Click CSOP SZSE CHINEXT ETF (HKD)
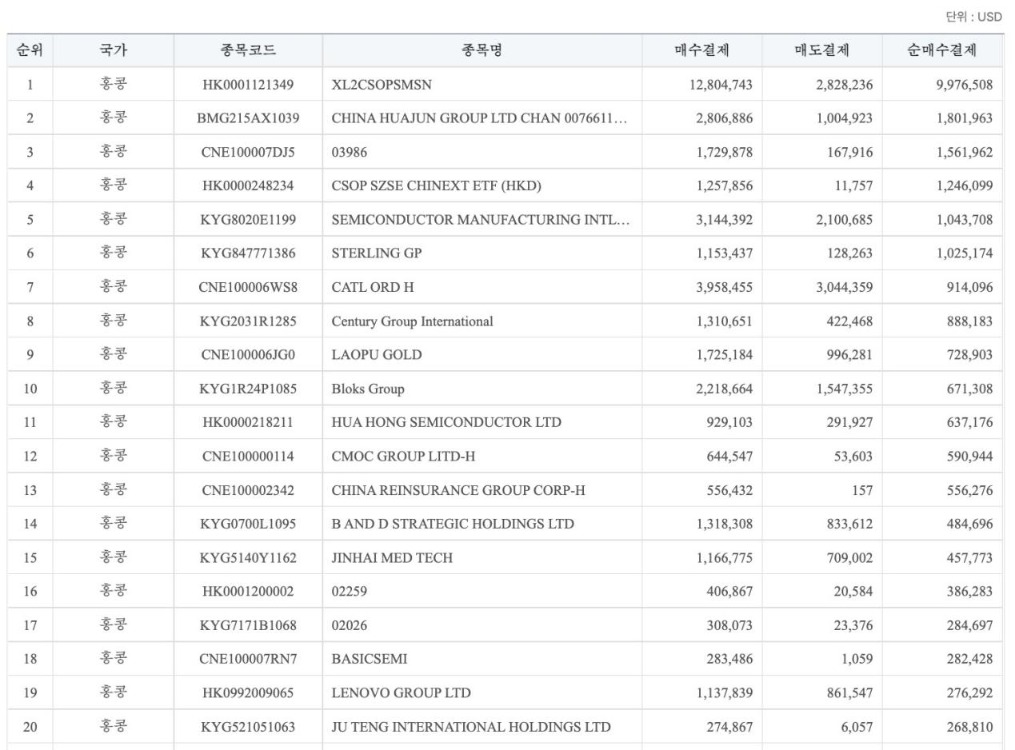This screenshot has width=1015, height=750. click(436, 186)
